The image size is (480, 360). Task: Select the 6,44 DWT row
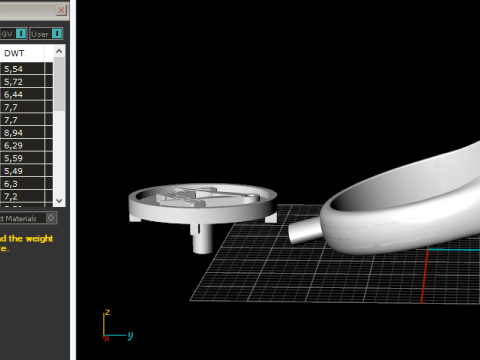(x=22, y=94)
